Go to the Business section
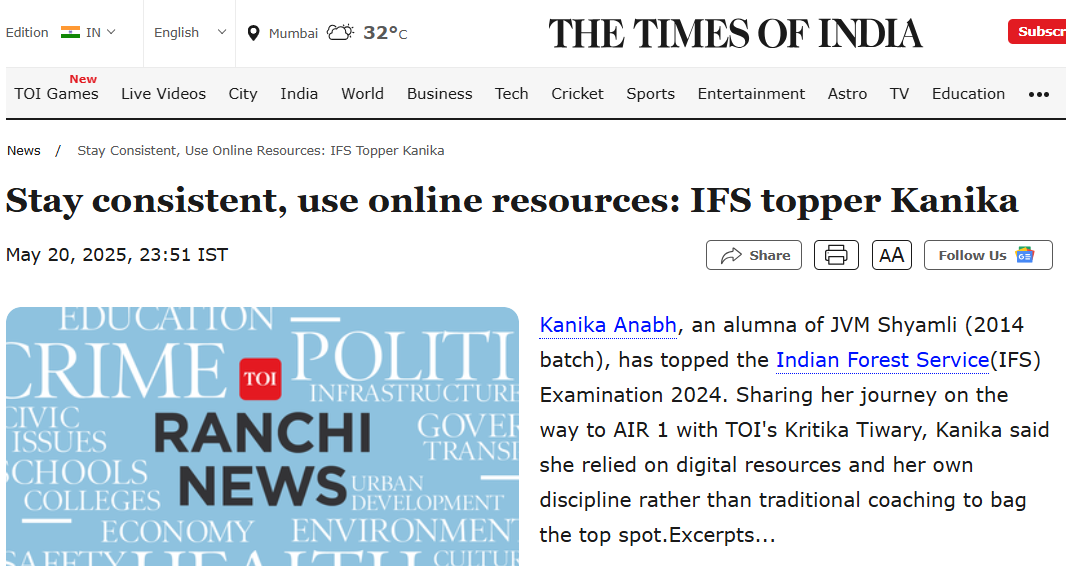Image resolution: width=1066 pixels, height=566 pixels. point(439,94)
